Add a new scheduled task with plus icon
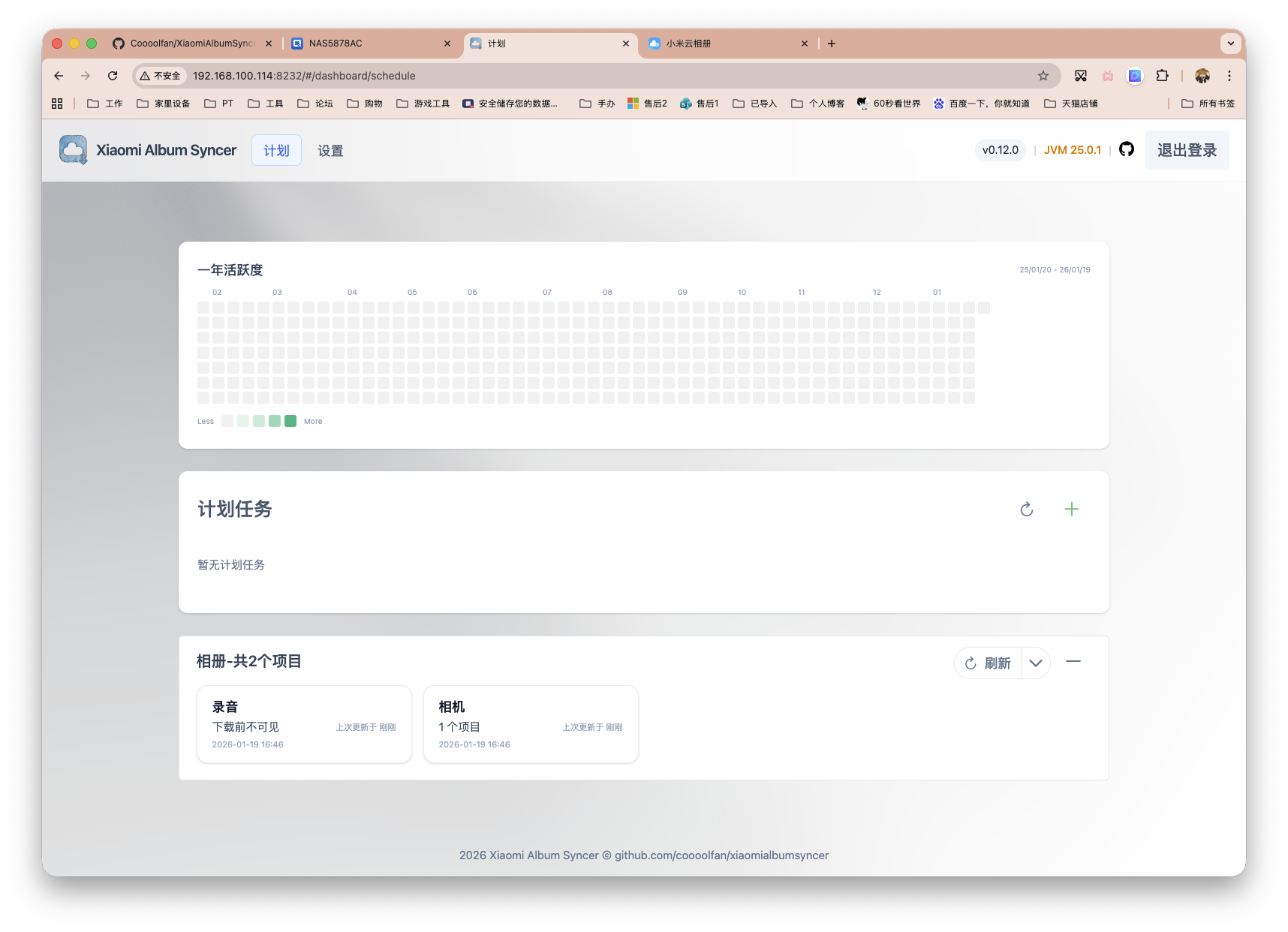Viewport: 1288px width, 932px height. [x=1072, y=510]
